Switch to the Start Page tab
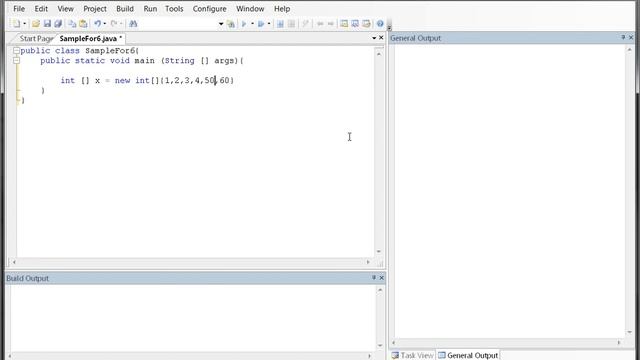 36,39
